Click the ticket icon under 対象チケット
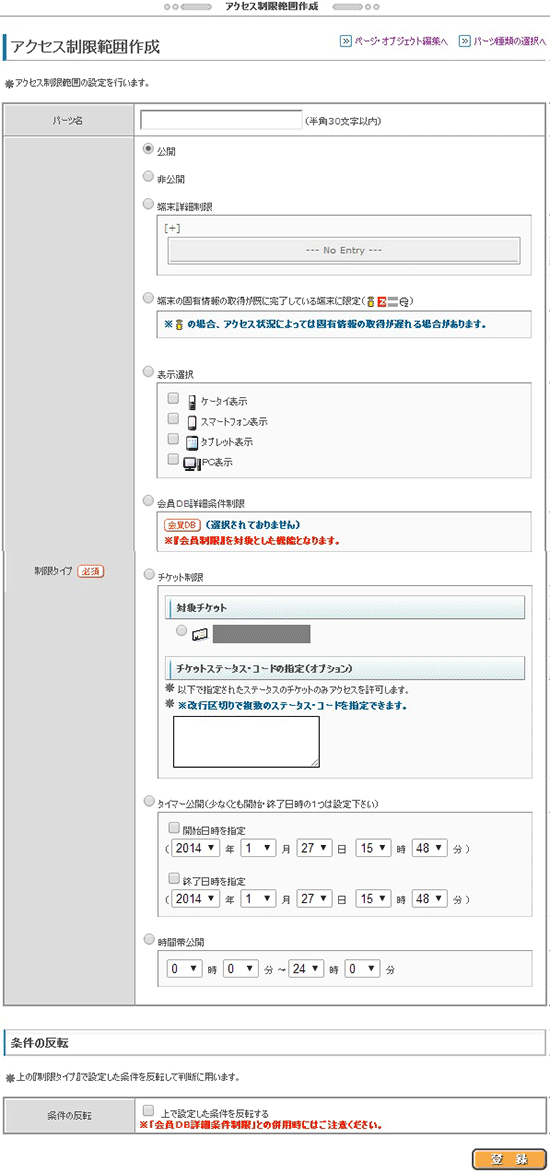The height and width of the screenshot is (1174, 550). (199, 634)
